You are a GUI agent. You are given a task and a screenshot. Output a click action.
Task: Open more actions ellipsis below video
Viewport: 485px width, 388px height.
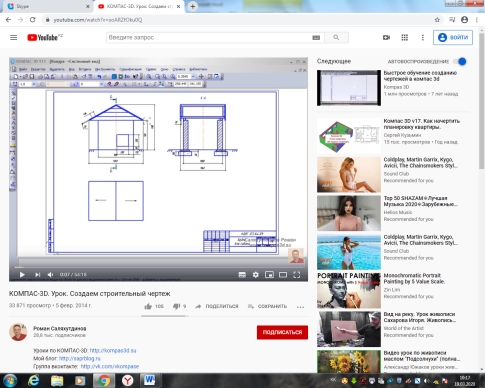pyautogui.click(x=300, y=307)
